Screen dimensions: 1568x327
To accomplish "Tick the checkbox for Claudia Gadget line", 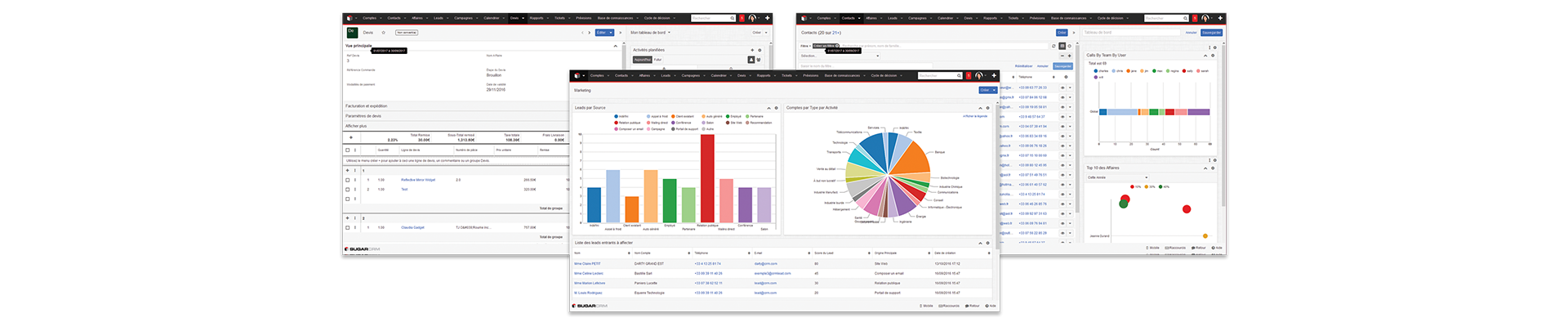I will pos(347,227).
